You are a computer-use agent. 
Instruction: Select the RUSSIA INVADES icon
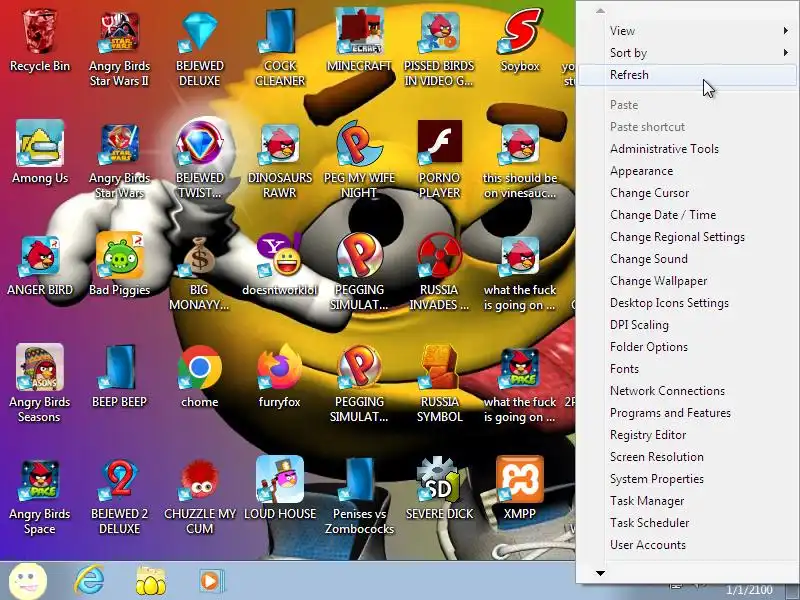tap(439, 256)
